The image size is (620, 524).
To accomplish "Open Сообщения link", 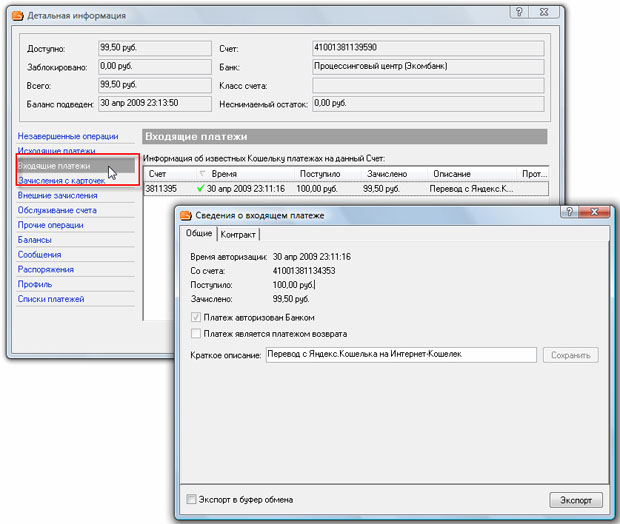I will (39, 254).
